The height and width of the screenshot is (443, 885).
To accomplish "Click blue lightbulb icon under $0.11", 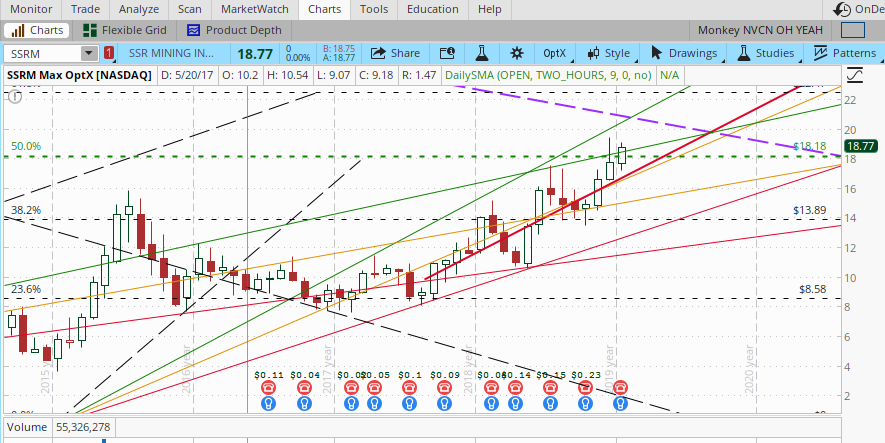I will (269, 403).
